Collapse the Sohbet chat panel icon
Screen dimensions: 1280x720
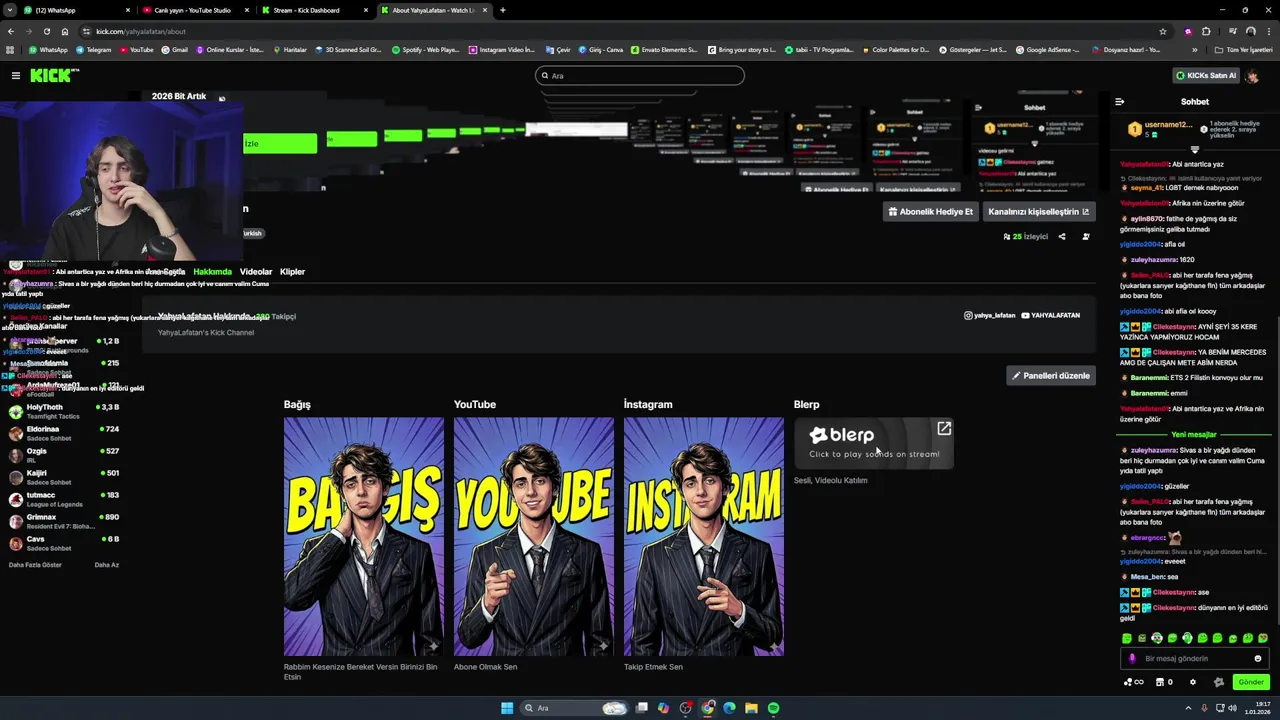pyautogui.click(x=1120, y=101)
